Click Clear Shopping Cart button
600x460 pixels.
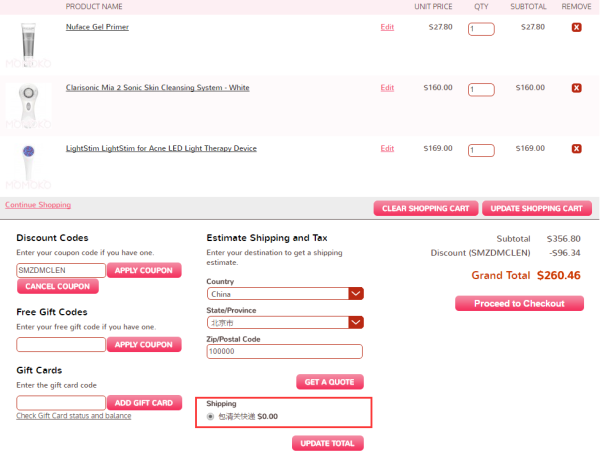click(426, 208)
